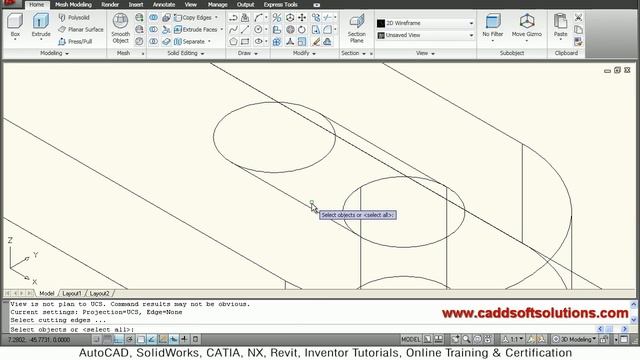640x360 pixels.
Task: Switch to Annotate ribbon tab
Action: pos(164,4)
